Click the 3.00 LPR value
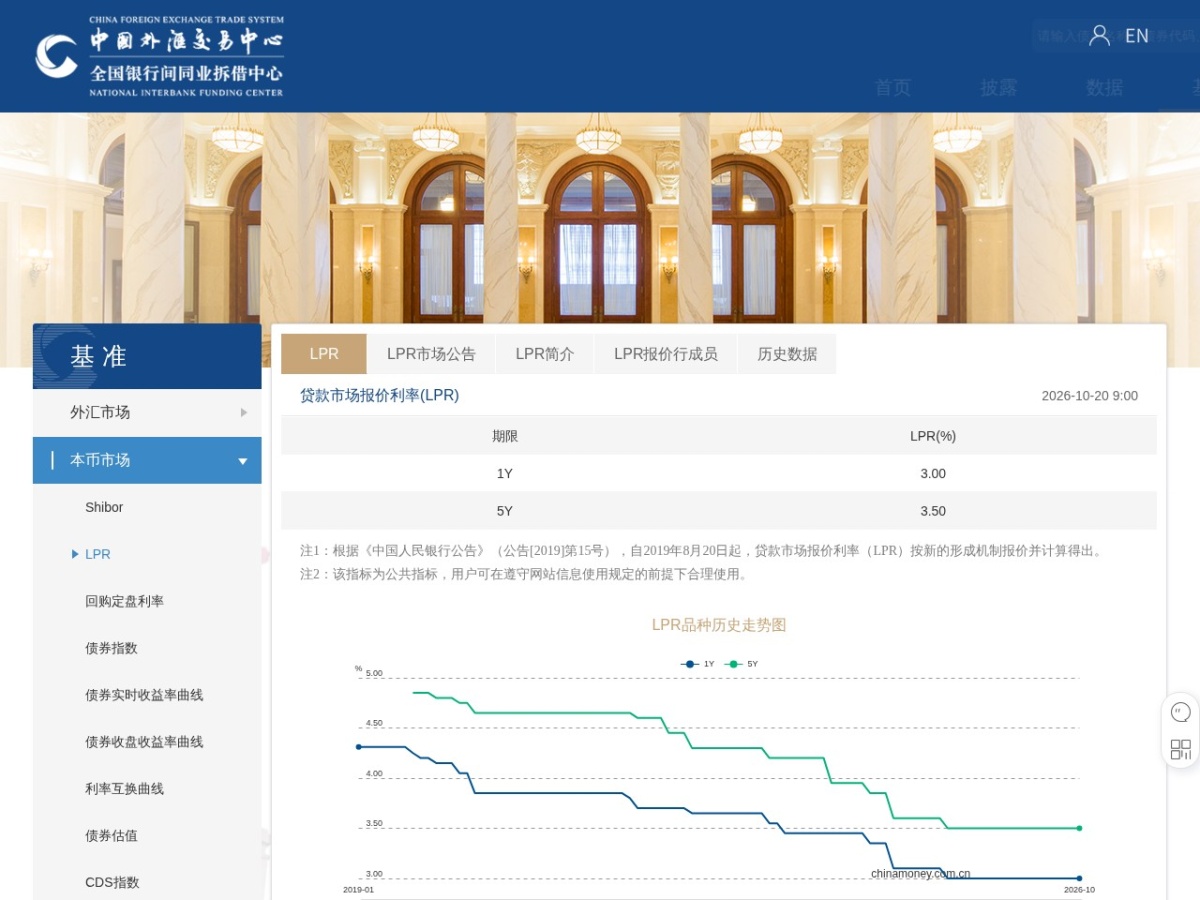 933,474
